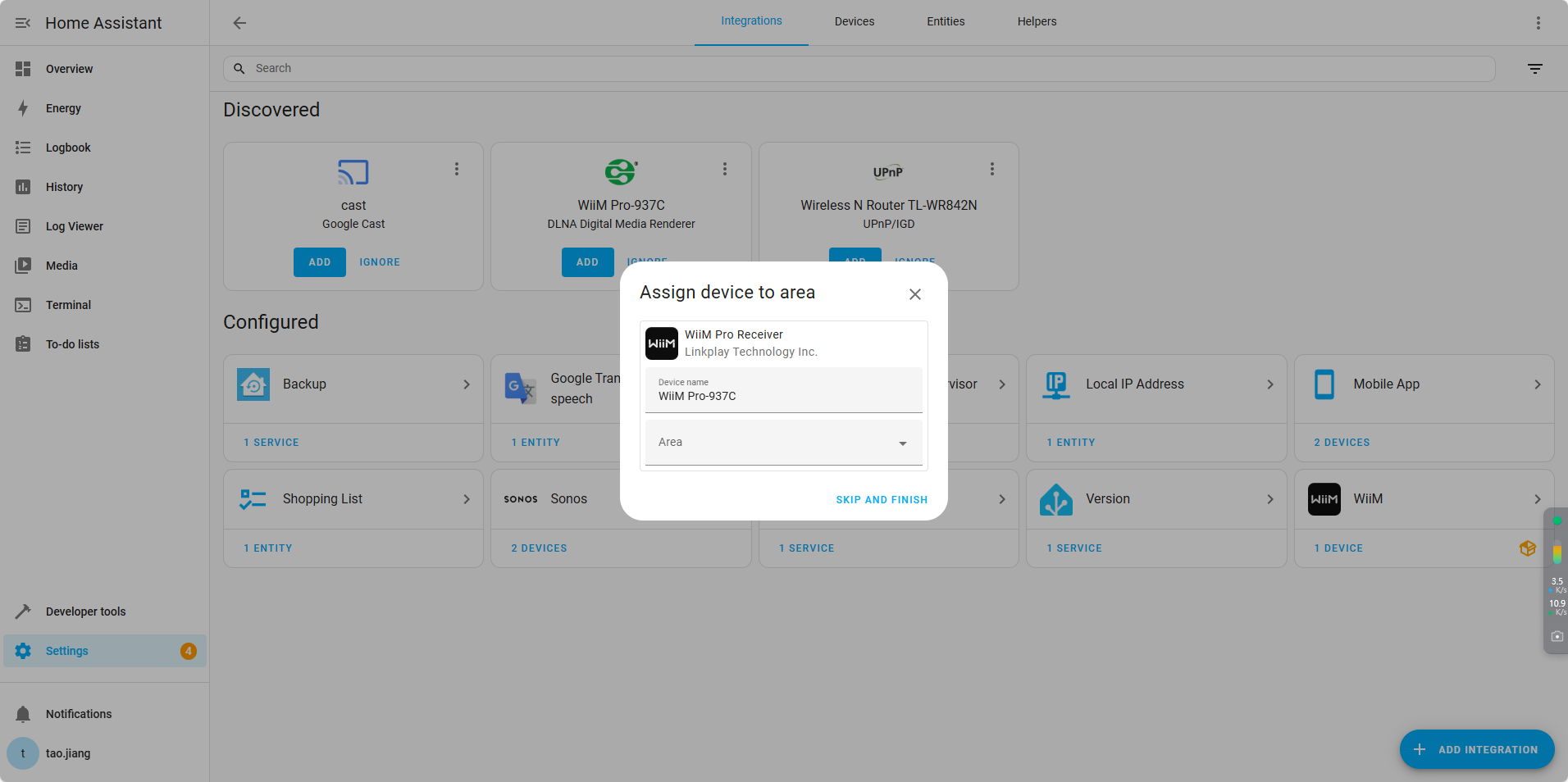1568x782 pixels.
Task: Expand the Local IP Address chevron
Action: point(1270,384)
